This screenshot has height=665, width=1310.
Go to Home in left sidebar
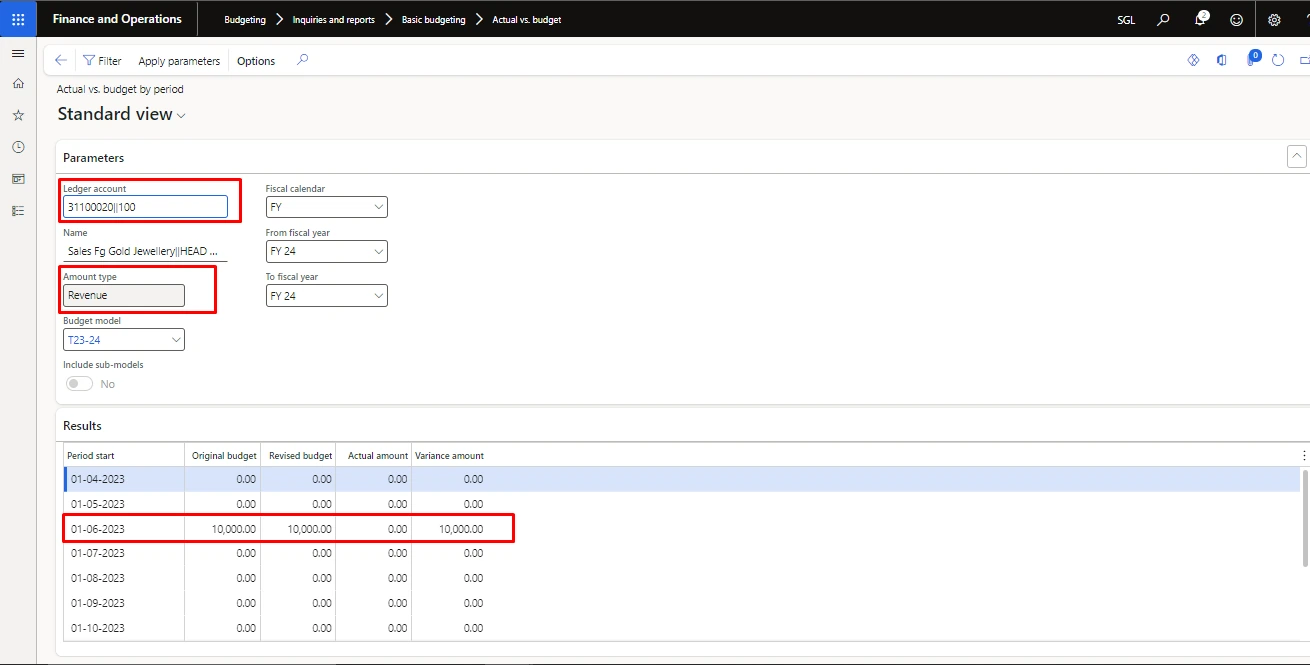click(18, 84)
